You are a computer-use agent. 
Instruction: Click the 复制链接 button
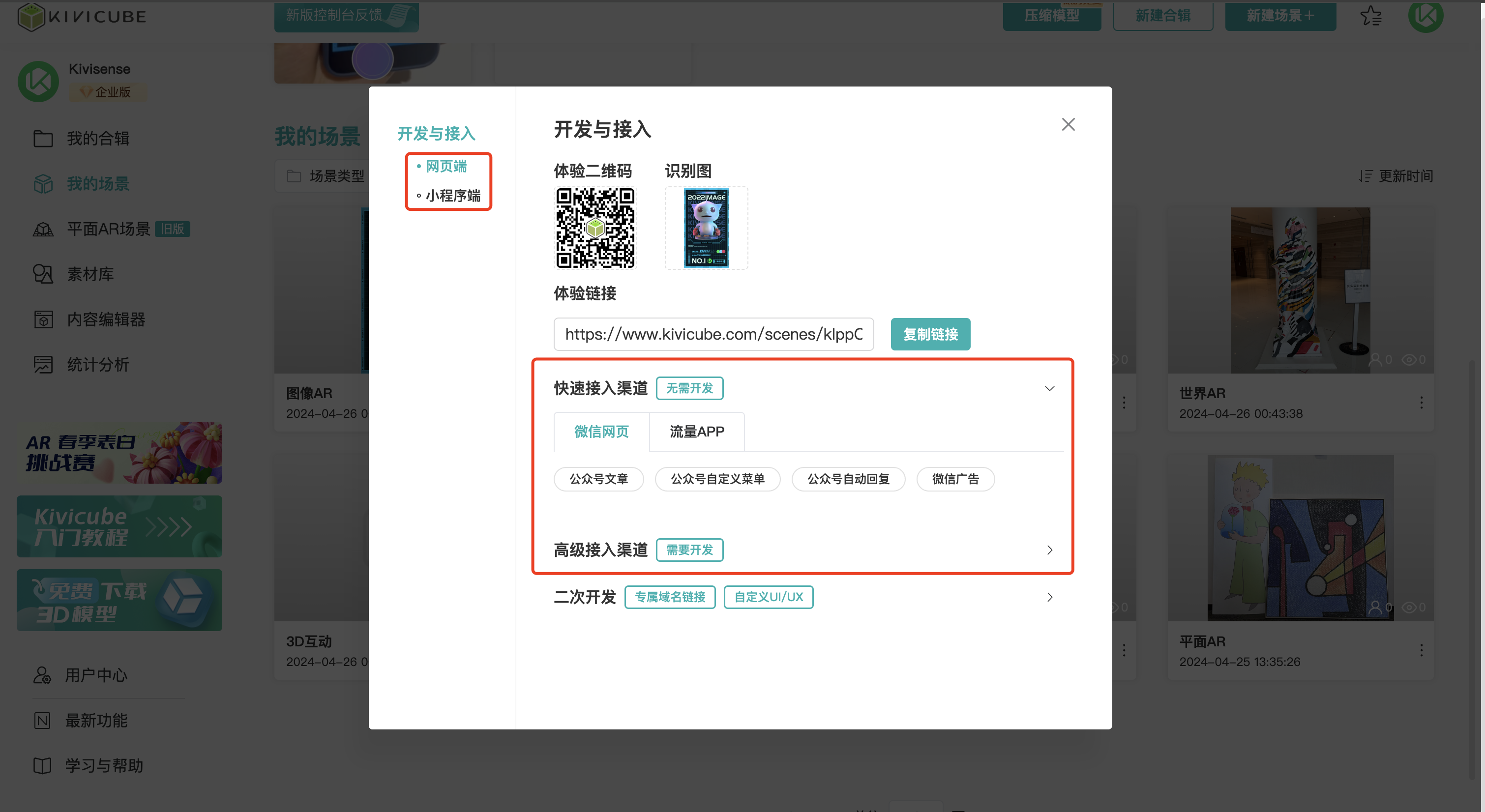[930, 334]
